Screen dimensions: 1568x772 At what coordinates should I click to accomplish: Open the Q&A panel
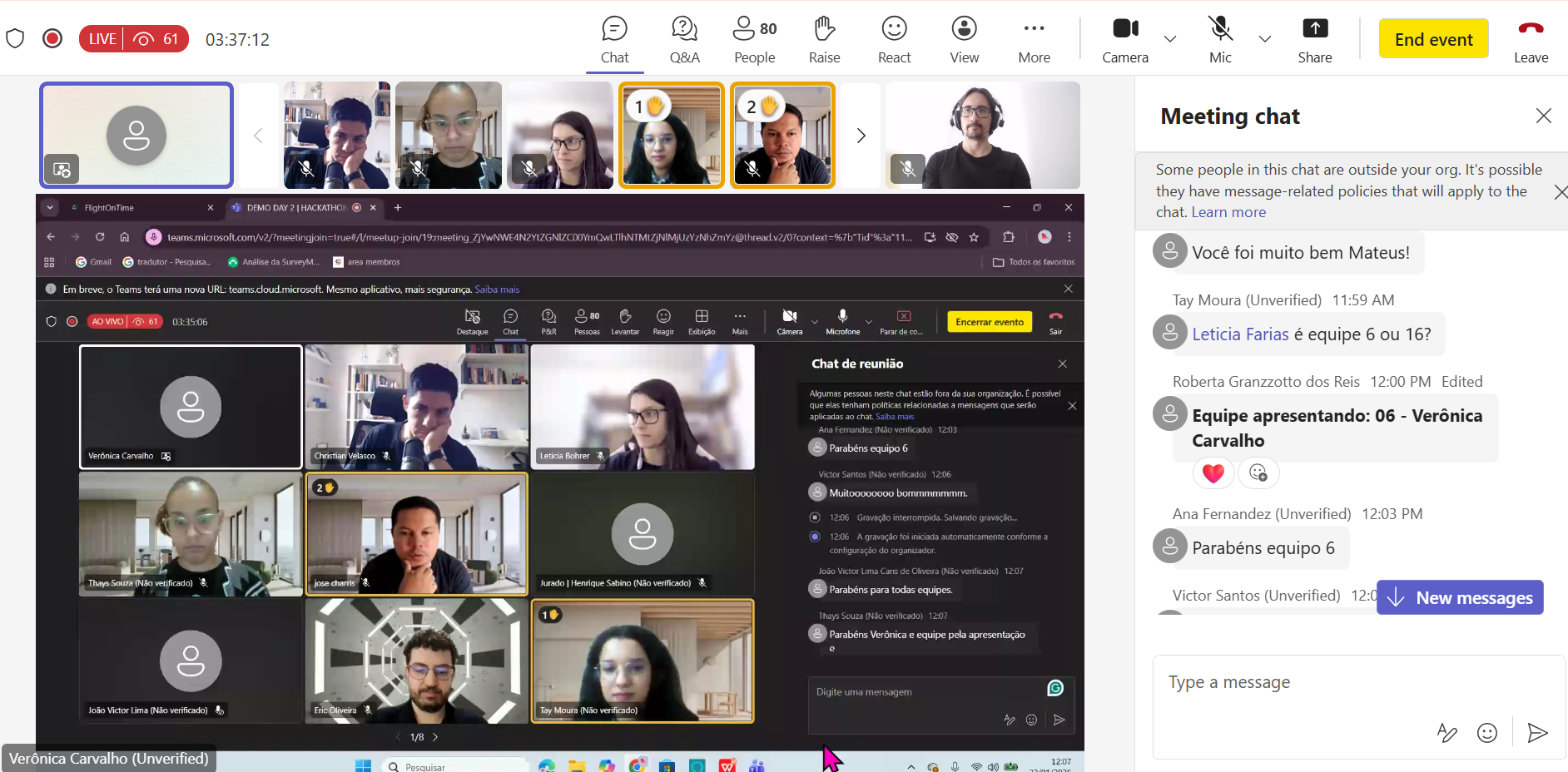pyautogui.click(x=684, y=39)
